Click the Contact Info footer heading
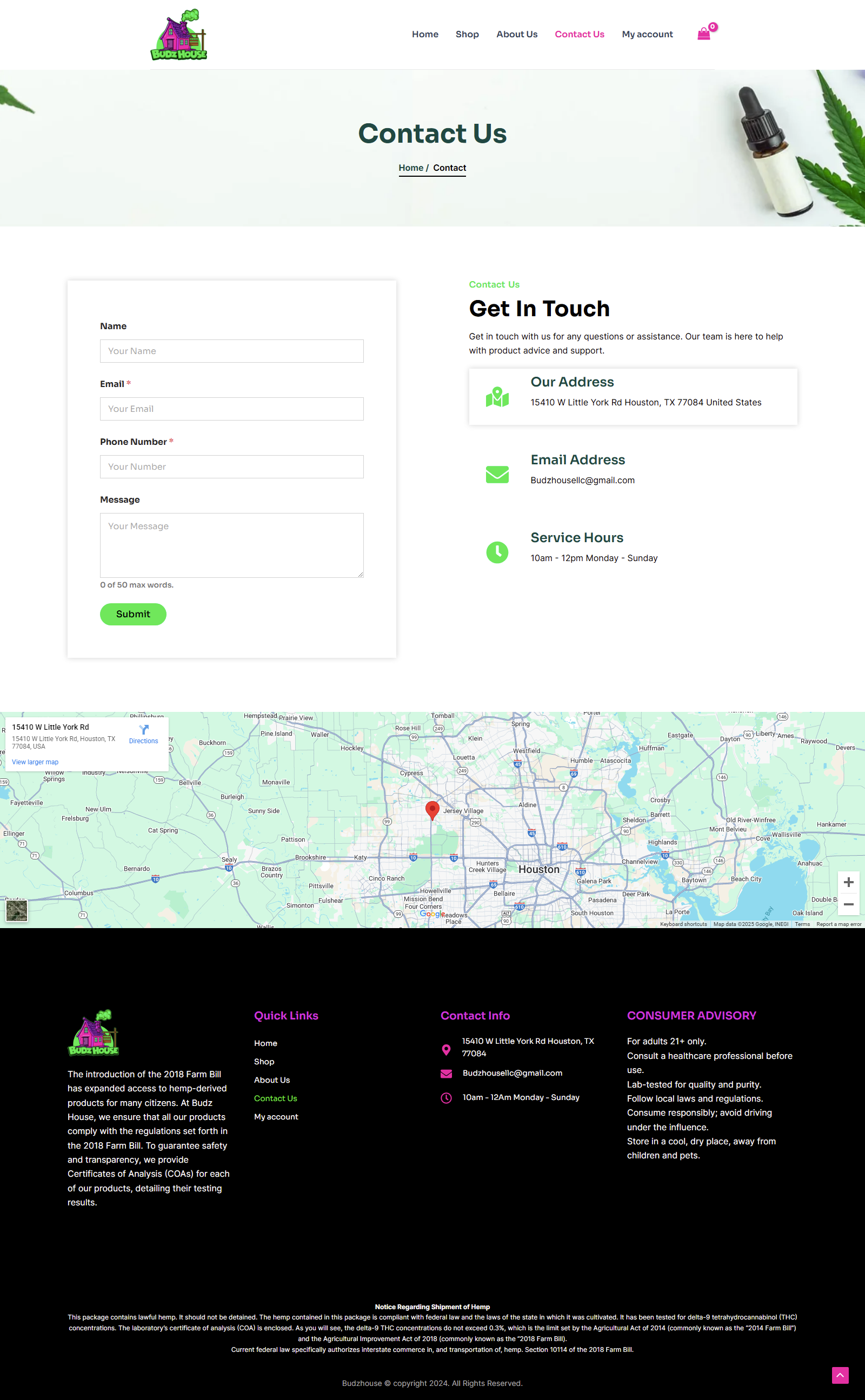865x1400 pixels. [x=475, y=1016]
